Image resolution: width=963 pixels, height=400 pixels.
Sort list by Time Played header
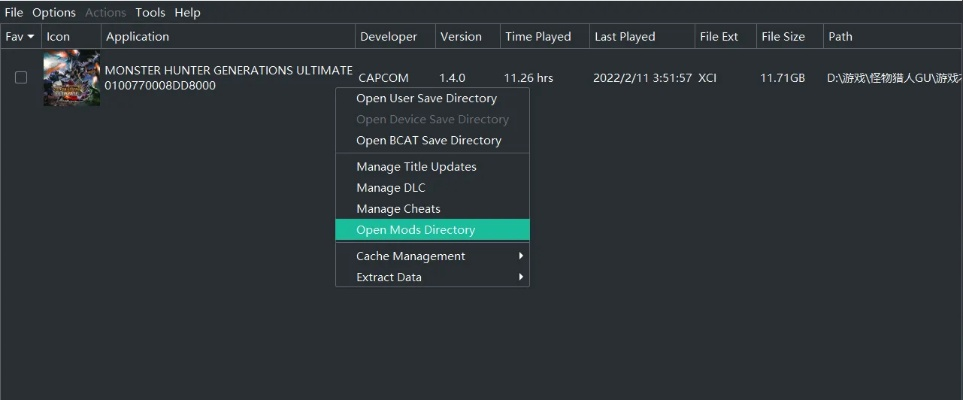click(538, 37)
